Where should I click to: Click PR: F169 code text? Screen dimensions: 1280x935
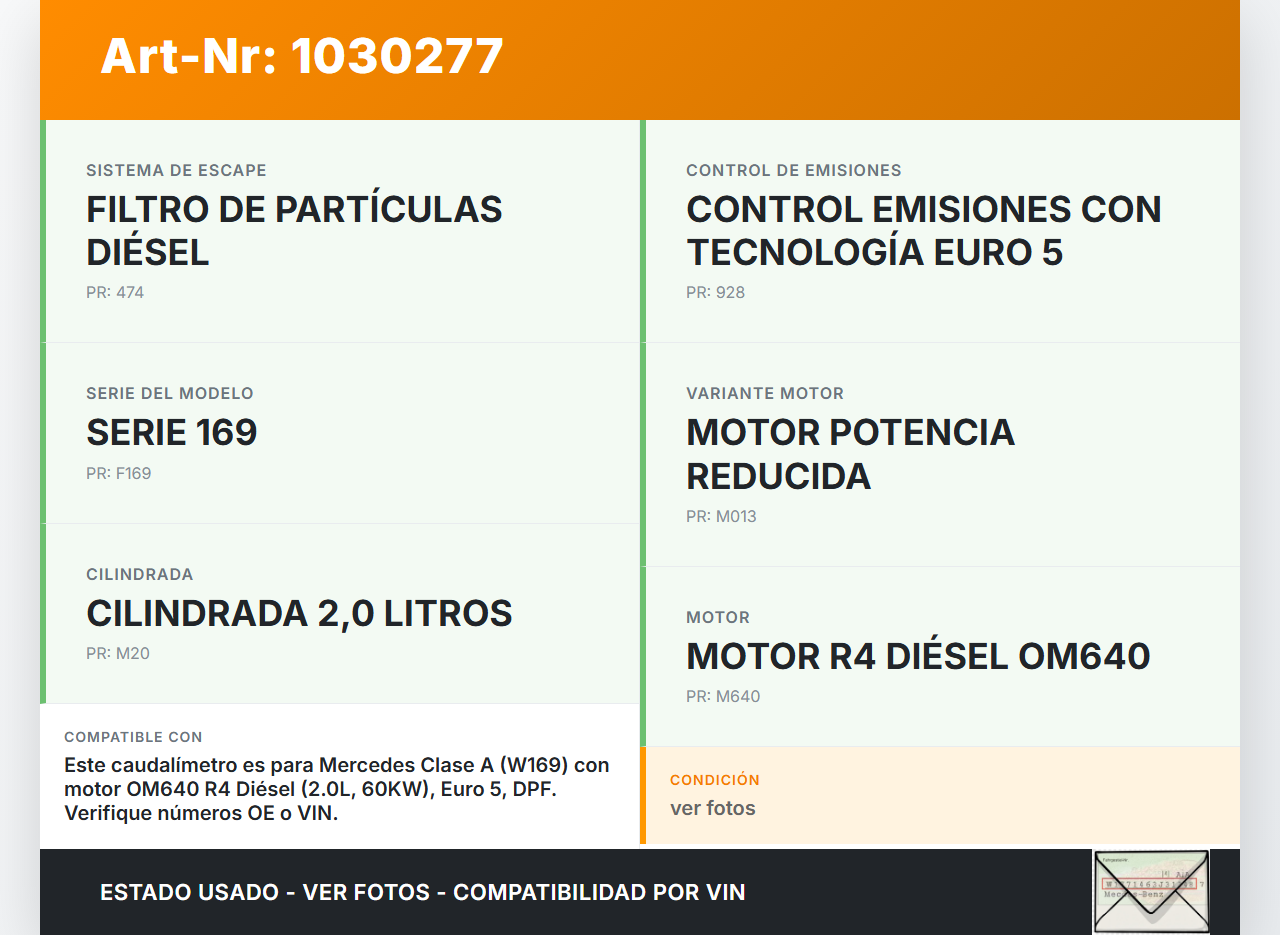119,474
